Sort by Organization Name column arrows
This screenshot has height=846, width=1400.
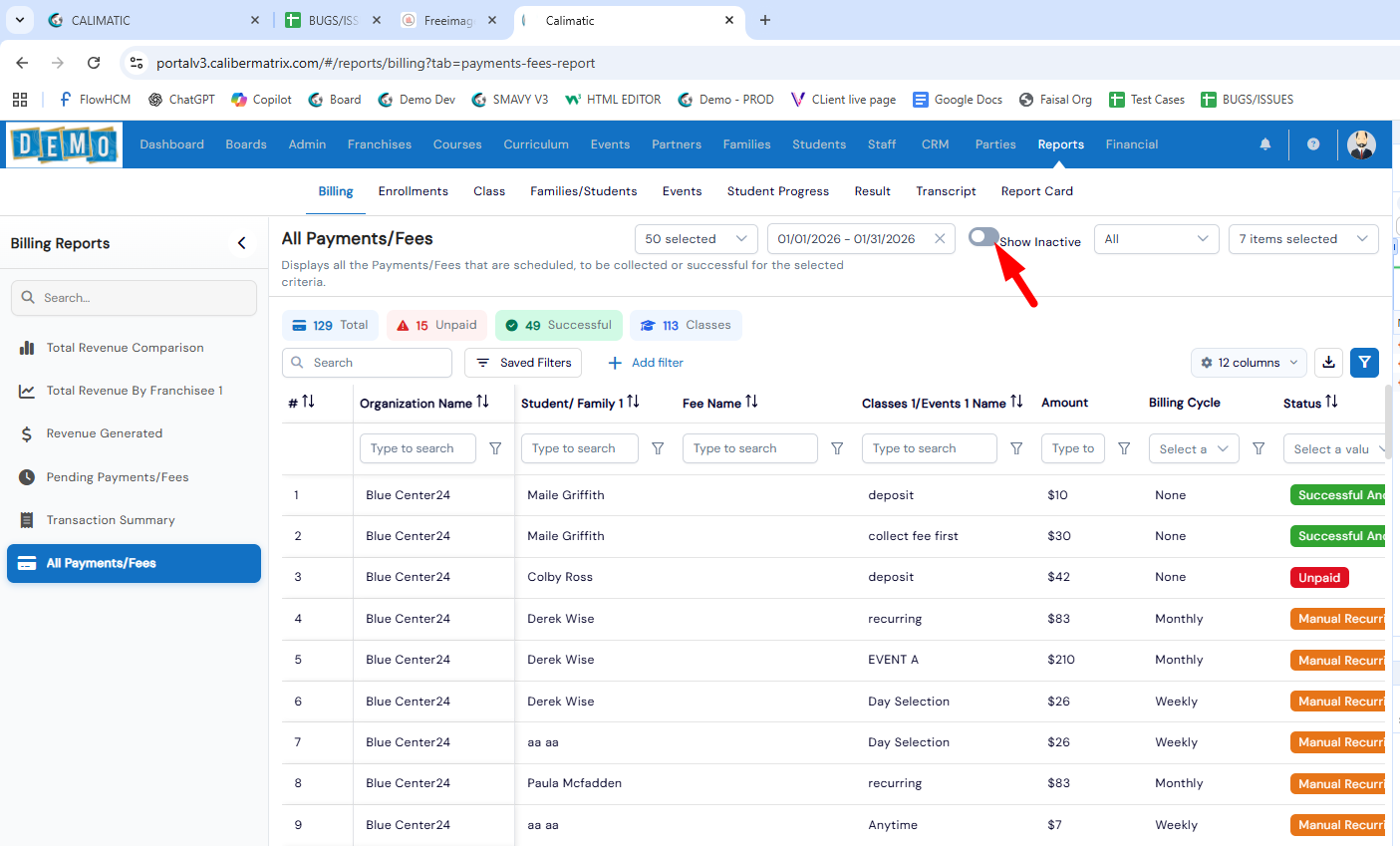482,402
